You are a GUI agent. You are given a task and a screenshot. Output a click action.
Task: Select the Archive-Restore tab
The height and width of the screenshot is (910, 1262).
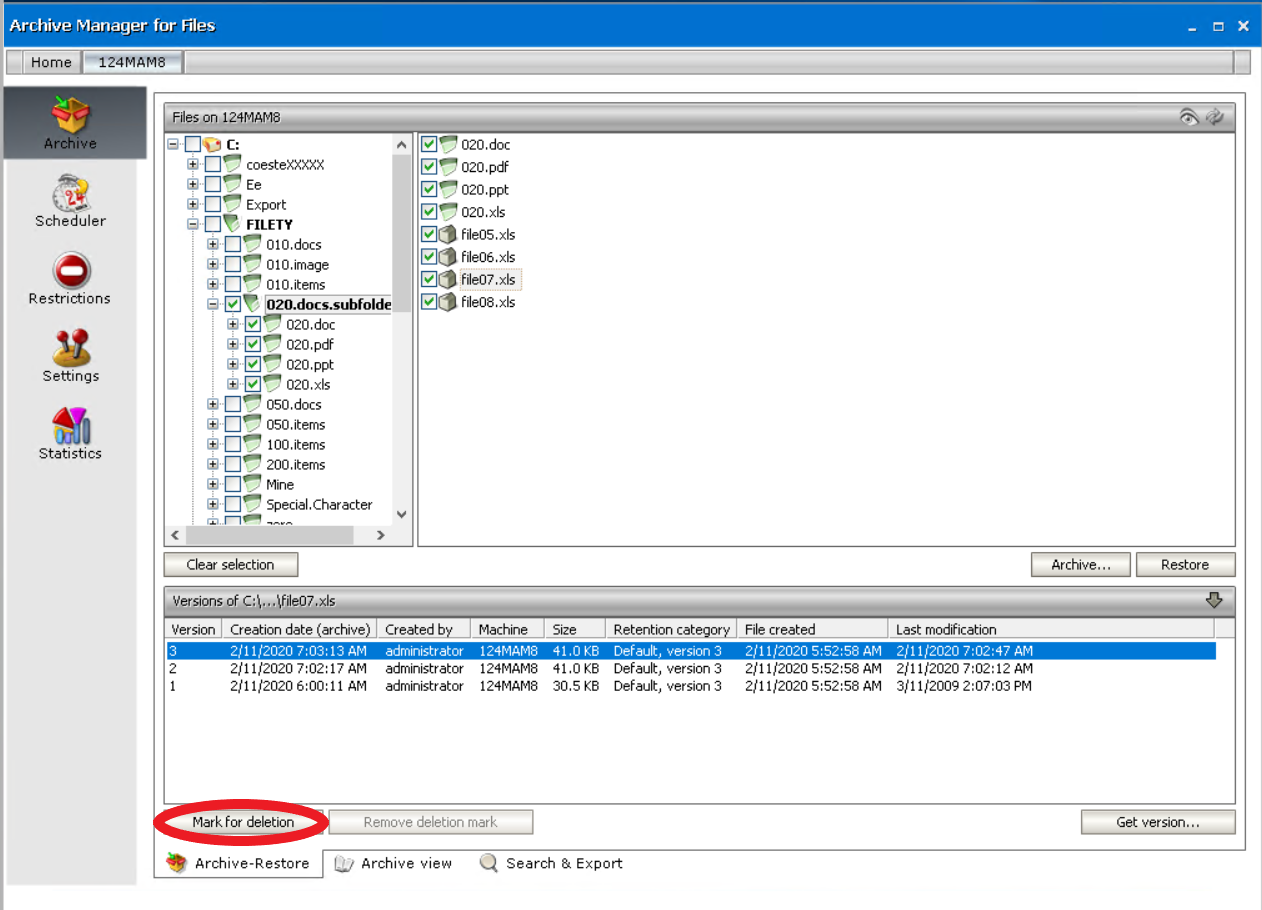[x=238, y=863]
